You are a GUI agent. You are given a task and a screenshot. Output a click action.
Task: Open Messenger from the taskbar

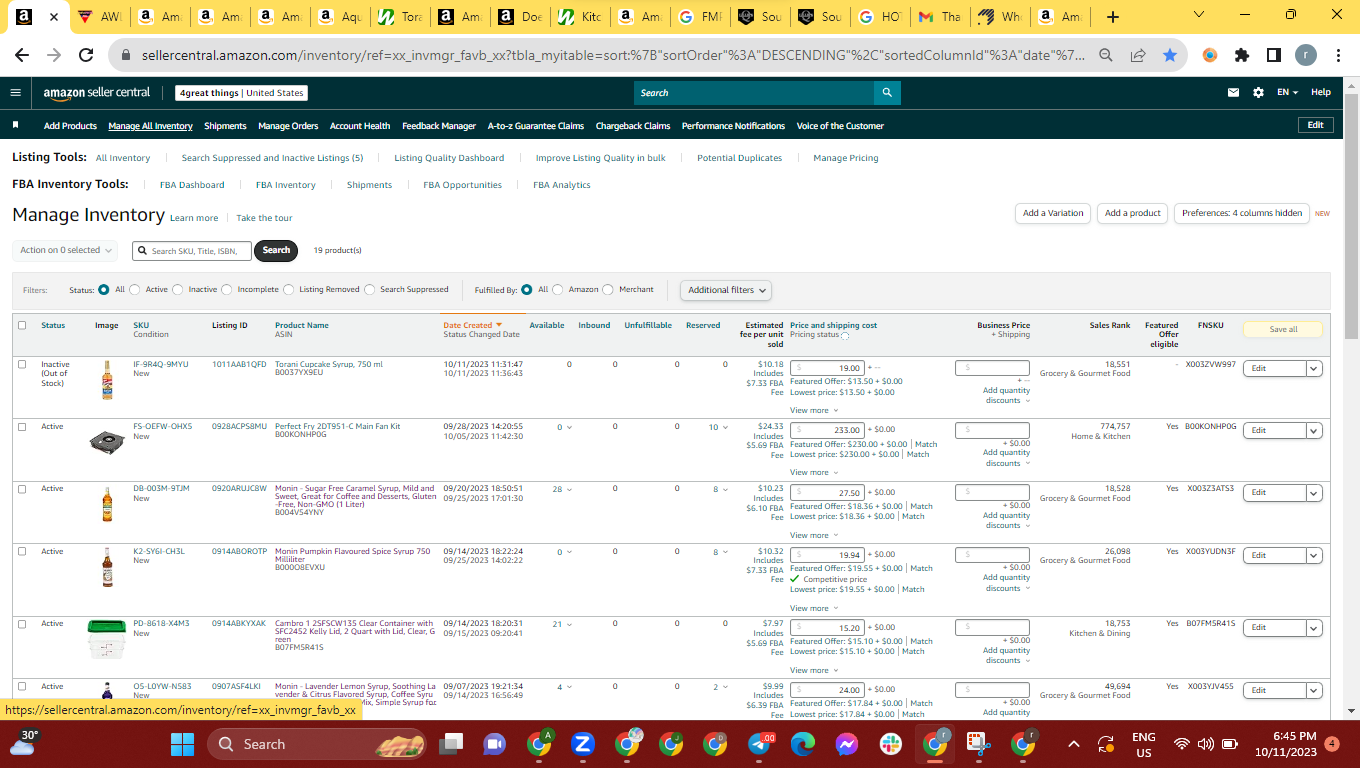pyautogui.click(x=846, y=744)
